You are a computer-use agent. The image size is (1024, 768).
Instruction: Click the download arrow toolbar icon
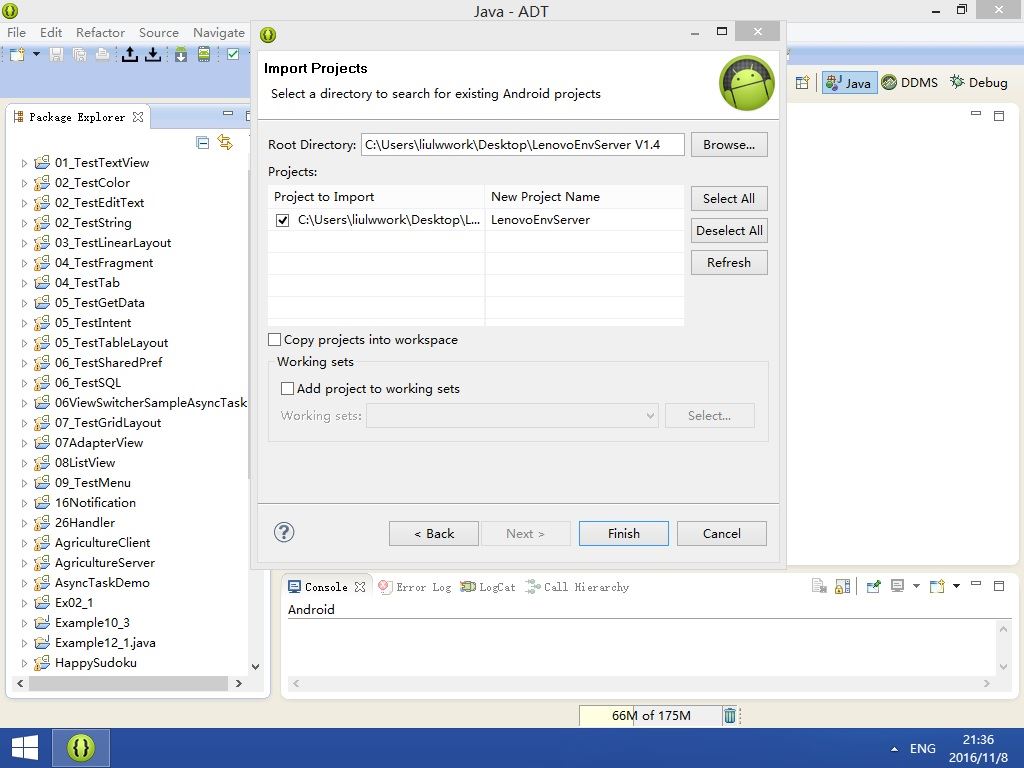point(153,54)
